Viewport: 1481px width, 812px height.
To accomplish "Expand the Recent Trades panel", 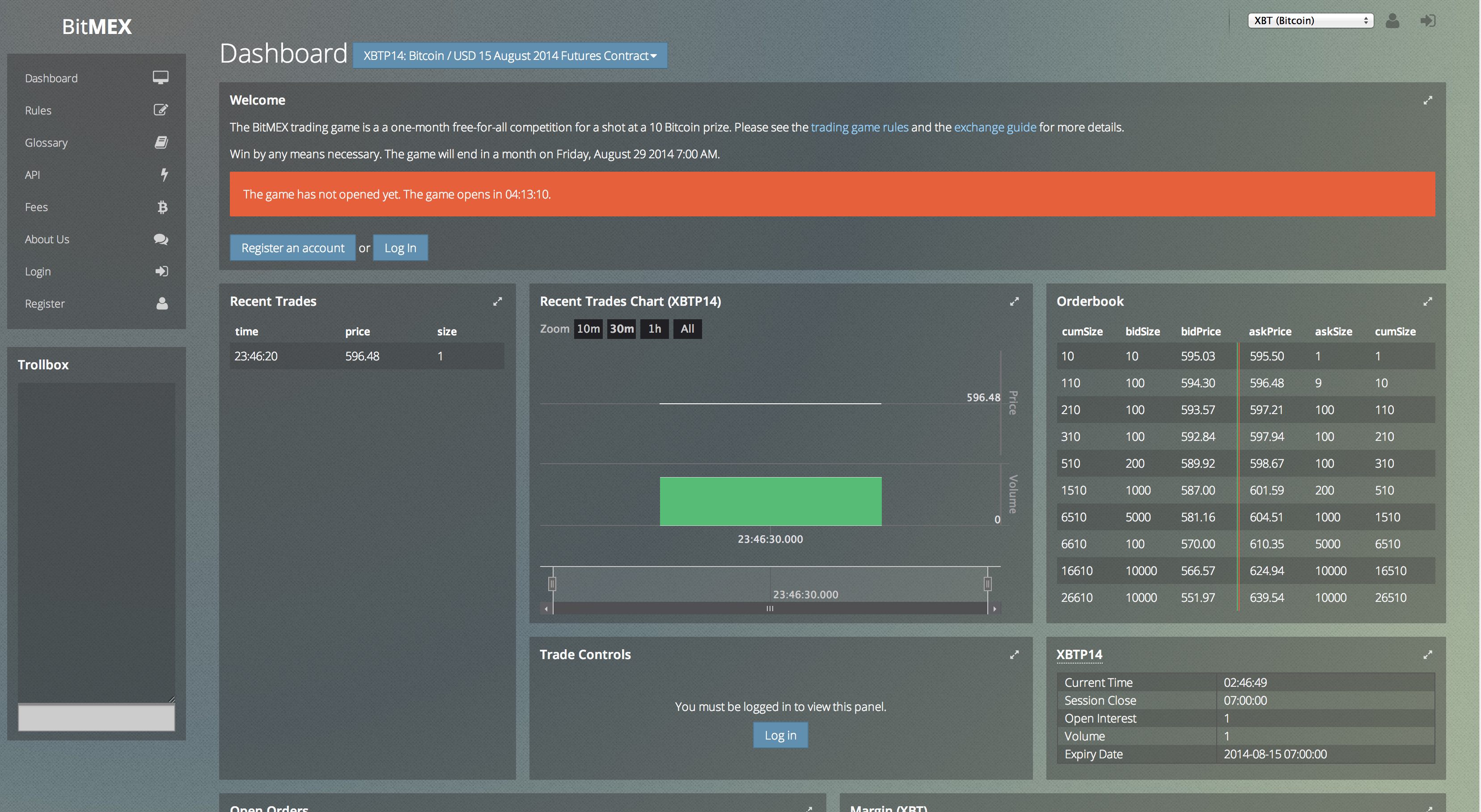I will (497, 301).
